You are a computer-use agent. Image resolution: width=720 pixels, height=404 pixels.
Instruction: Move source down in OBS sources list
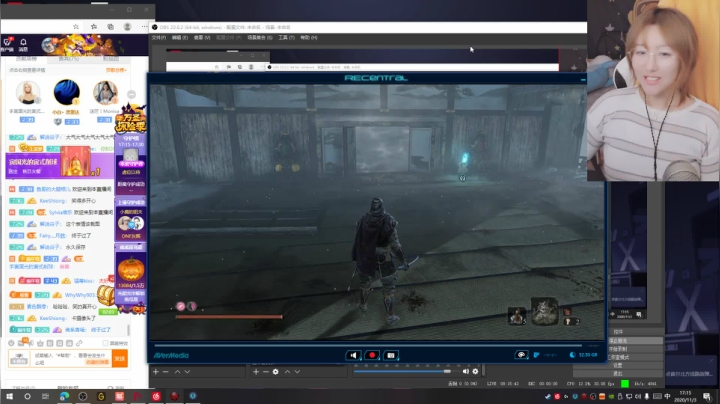coord(298,371)
